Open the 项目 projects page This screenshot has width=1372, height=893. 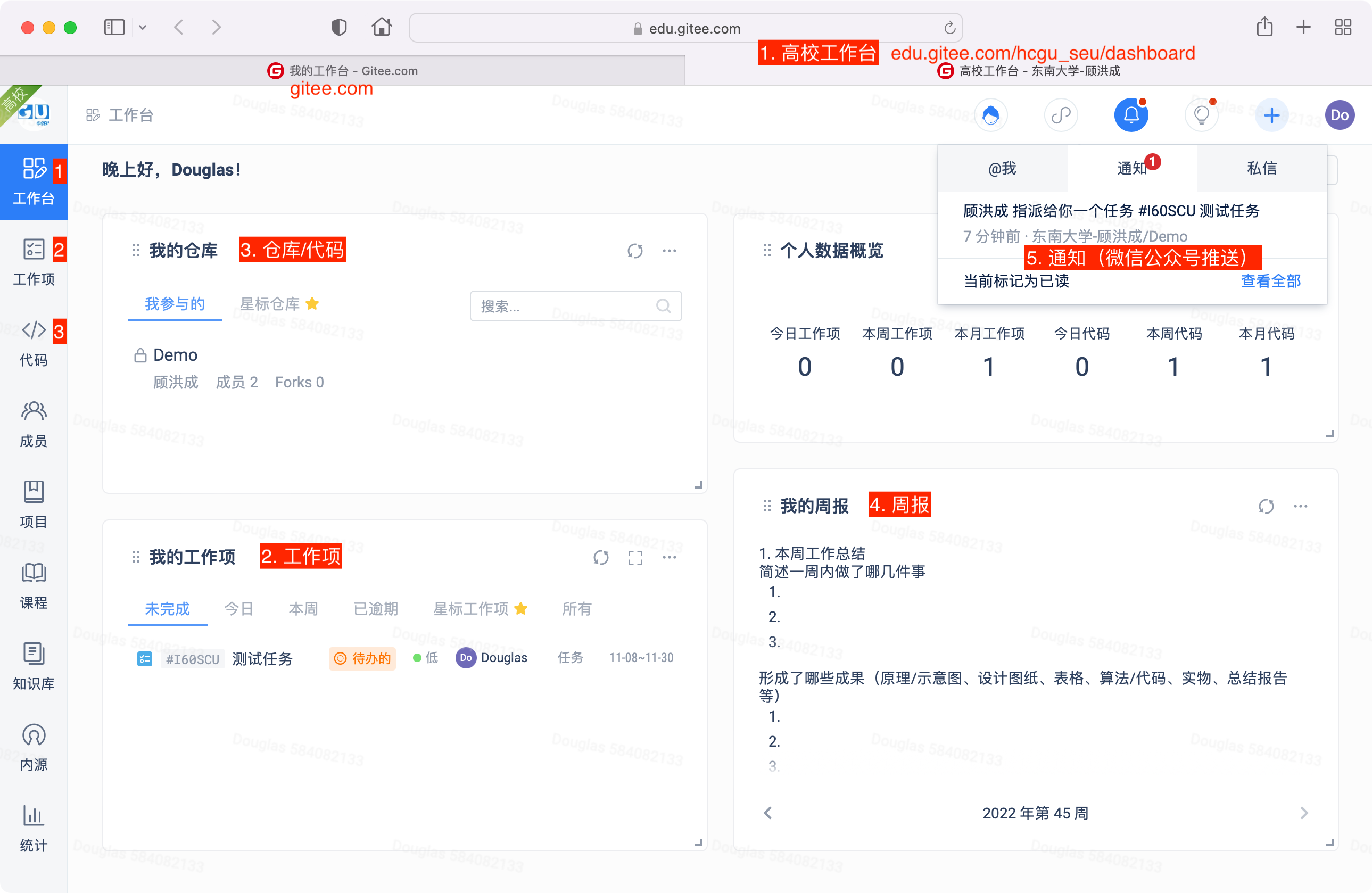(x=34, y=505)
